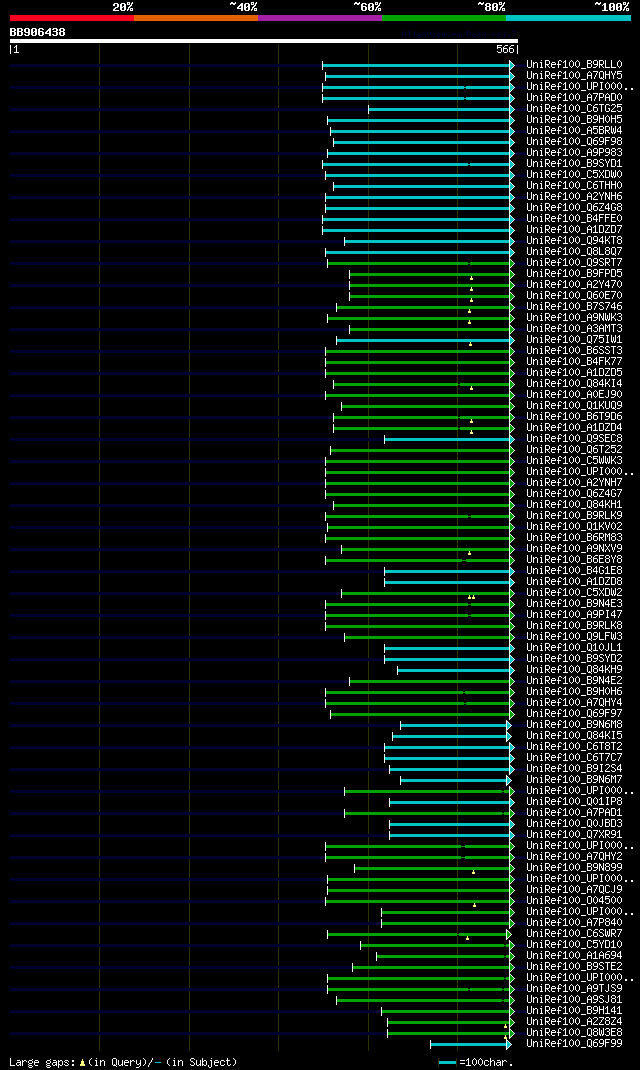Click label UniRef100_Q75IW1

tap(574, 340)
